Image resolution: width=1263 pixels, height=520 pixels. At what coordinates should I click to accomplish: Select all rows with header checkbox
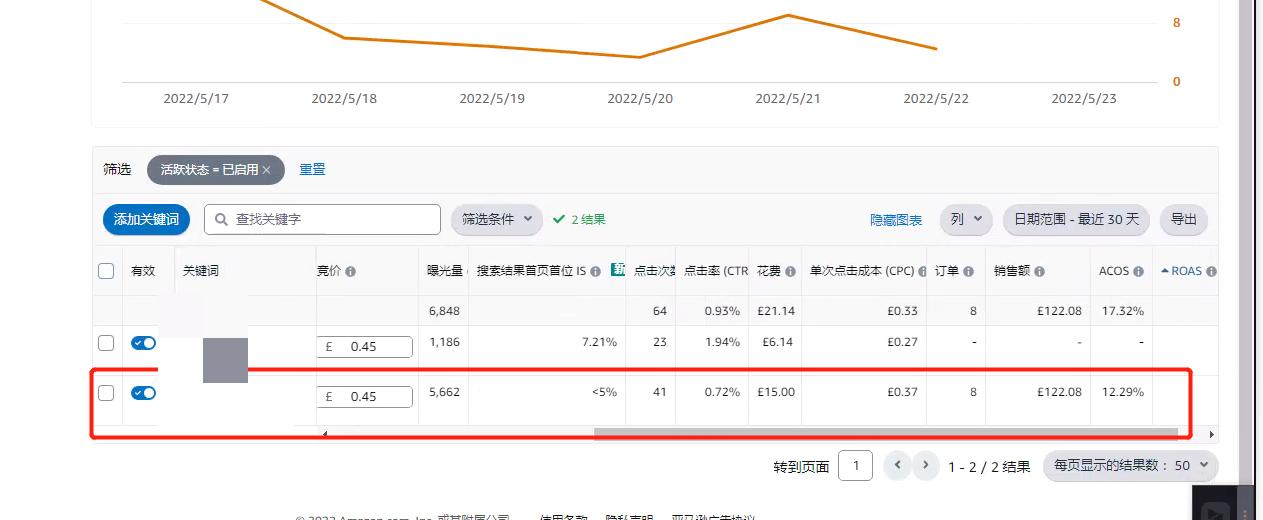106,271
